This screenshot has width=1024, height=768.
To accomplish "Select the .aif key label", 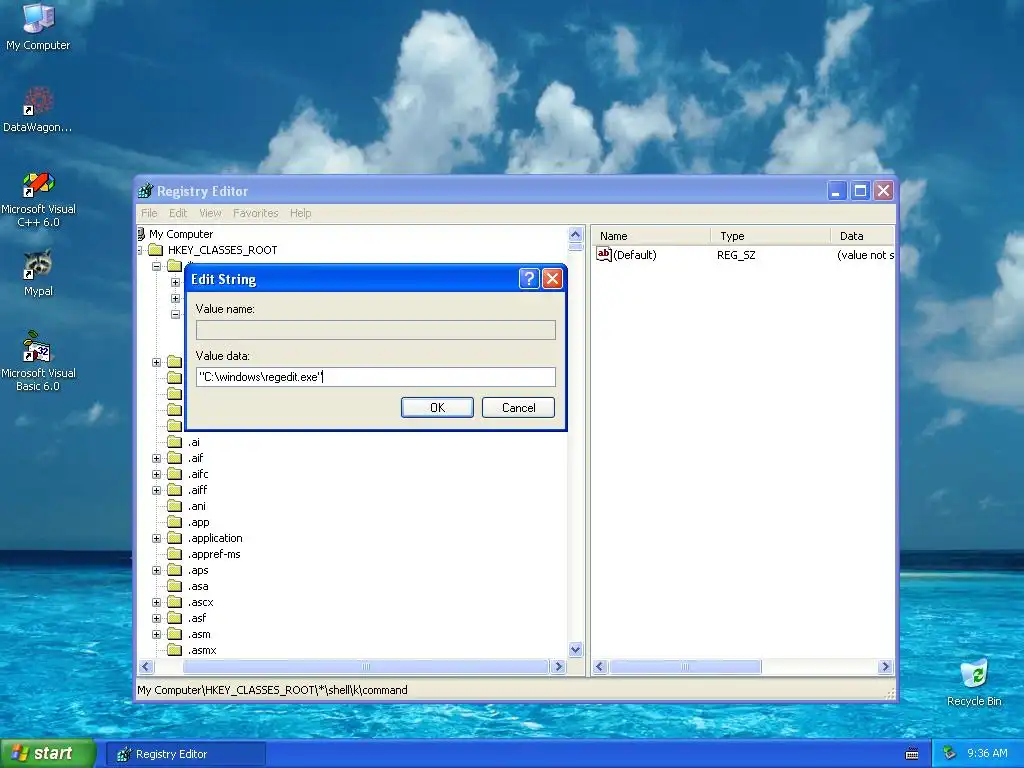I will pos(196,458).
